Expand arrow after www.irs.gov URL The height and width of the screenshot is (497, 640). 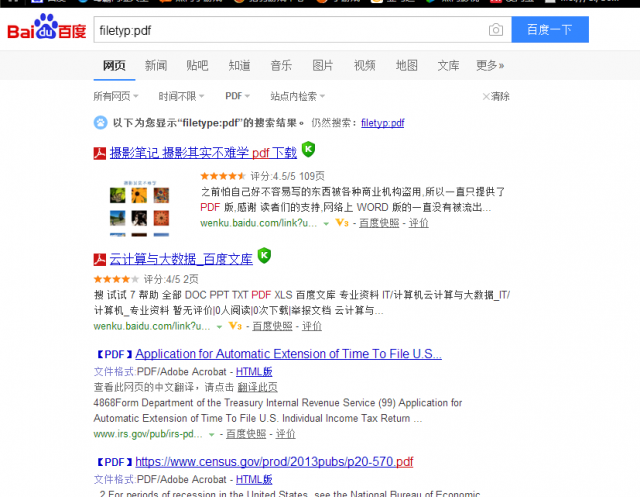point(211,435)
